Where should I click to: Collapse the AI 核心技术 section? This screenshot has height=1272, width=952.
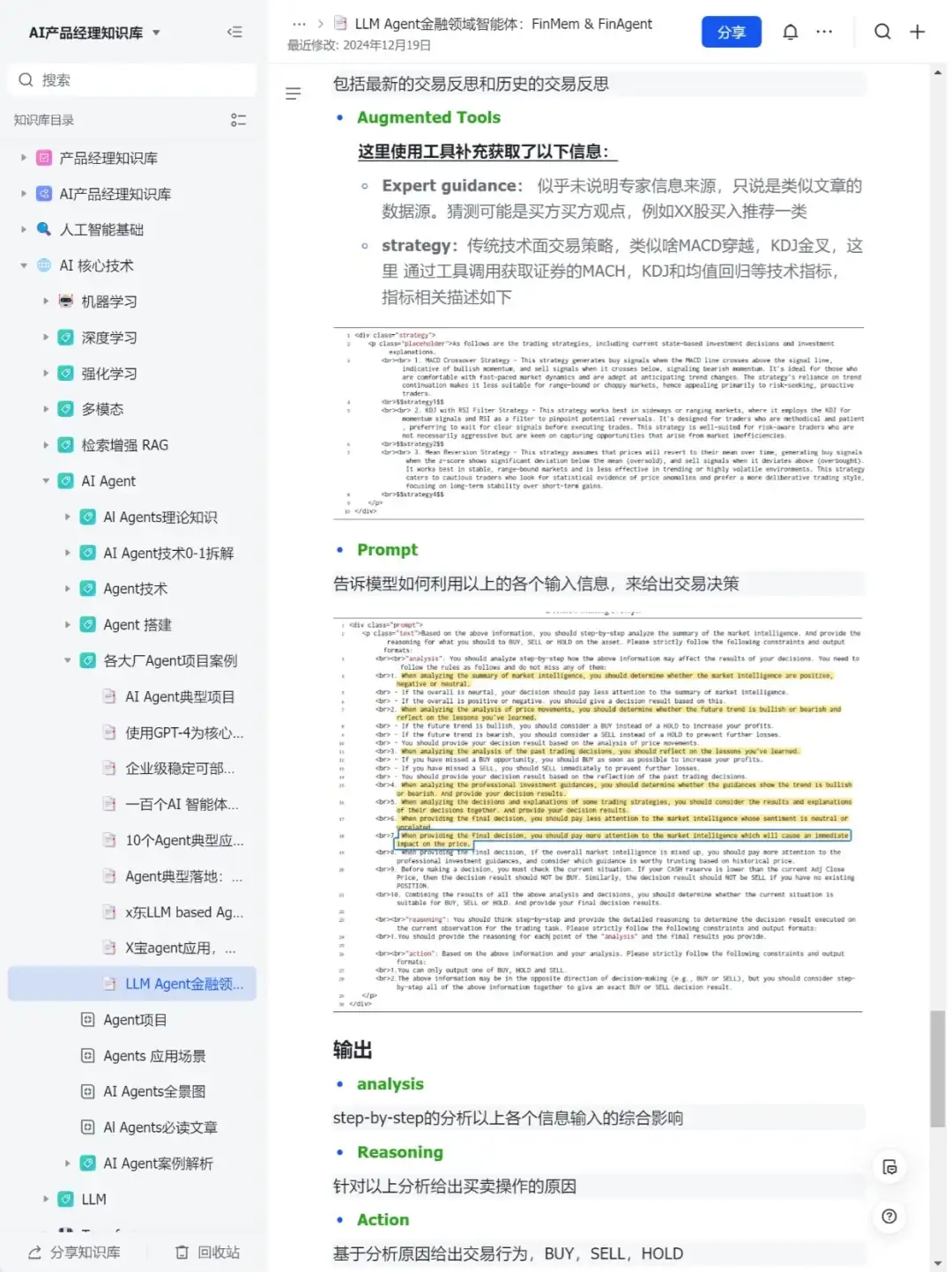[24, 265]
